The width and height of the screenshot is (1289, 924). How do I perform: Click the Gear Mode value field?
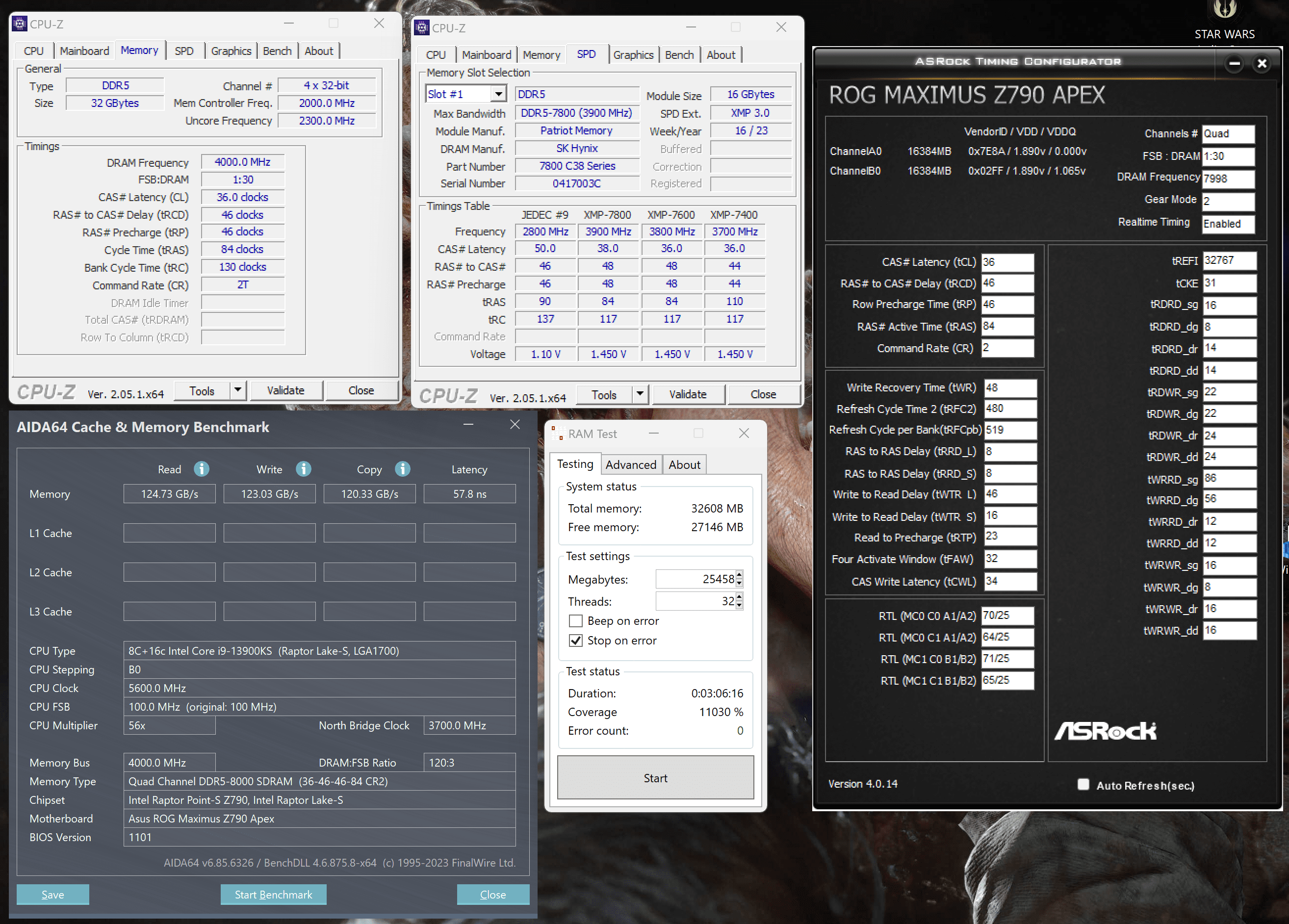pos(1228,201)
